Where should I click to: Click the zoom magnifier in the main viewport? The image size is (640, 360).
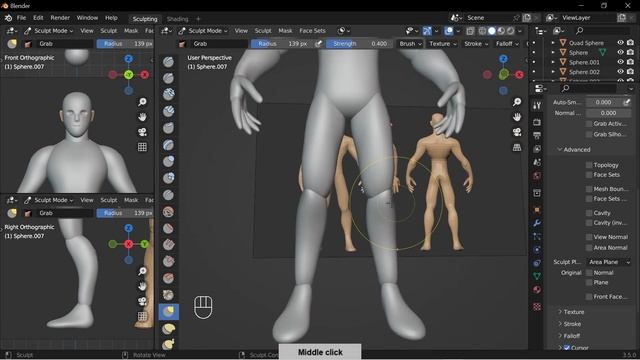point(517,102)
